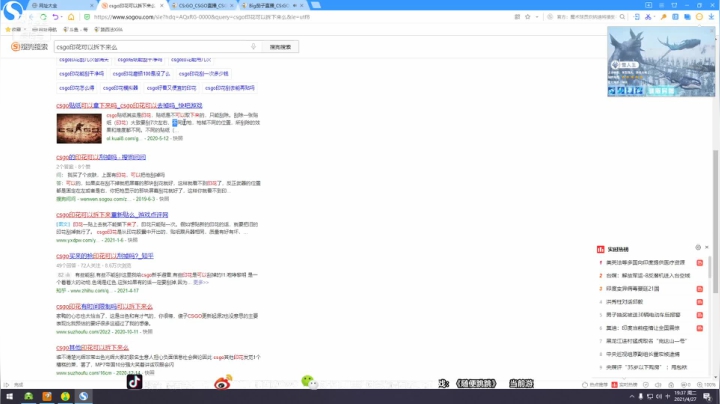Click the zoom 100% magnifier in status bar
The image size is (720, 404).
click(x=700, y=385)
